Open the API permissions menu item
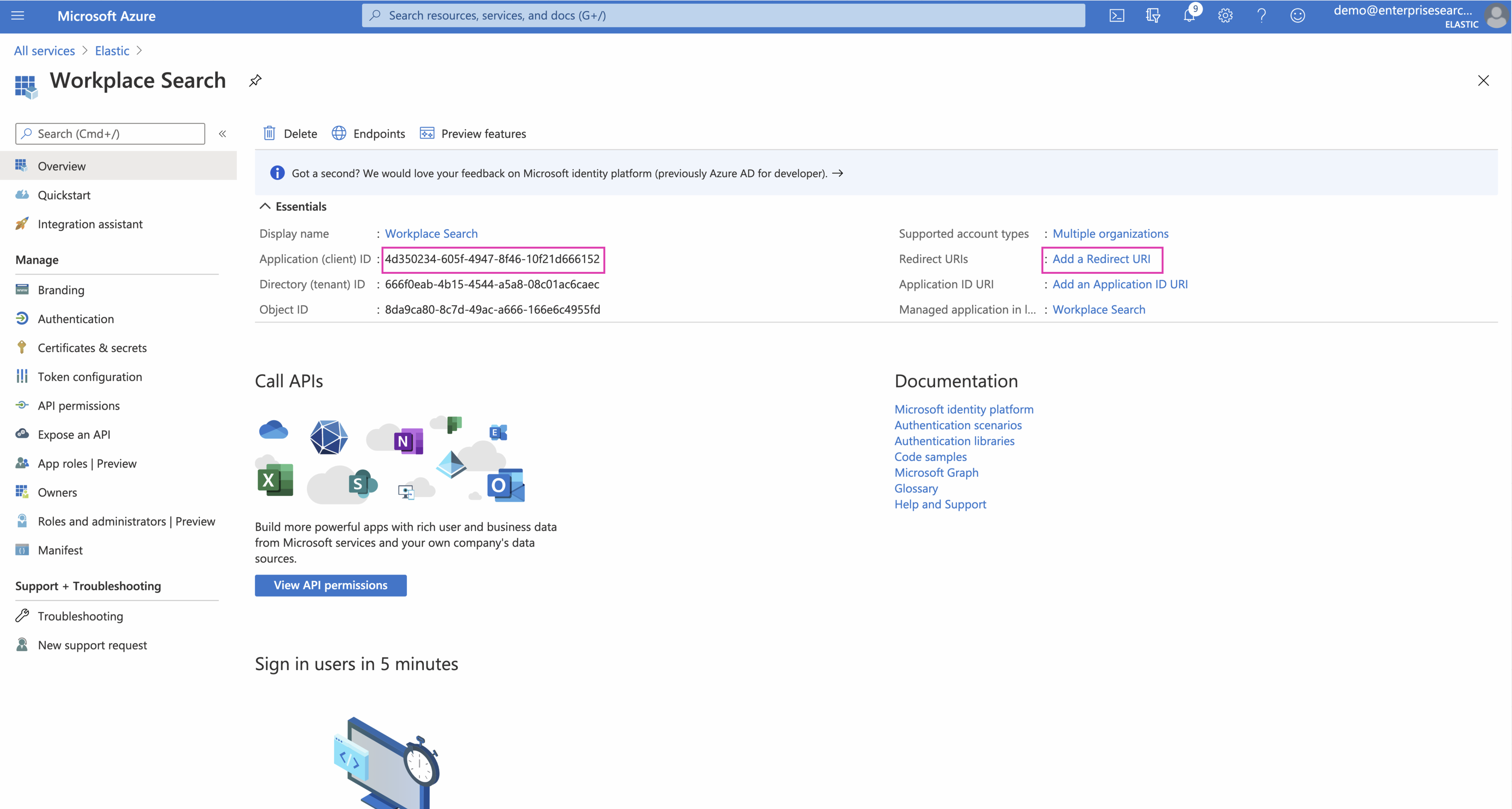The height and width of the screenshot is (809, 1512). 79,405
